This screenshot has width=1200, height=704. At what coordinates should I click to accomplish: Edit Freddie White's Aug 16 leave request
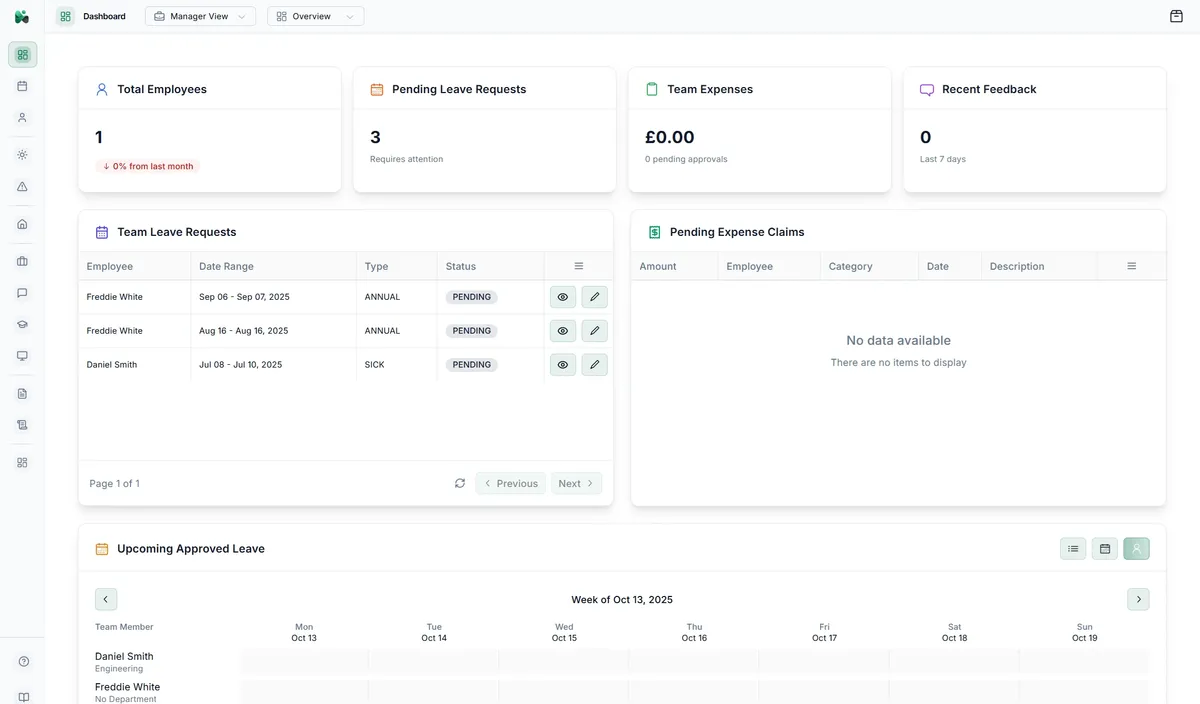(594, 331)
